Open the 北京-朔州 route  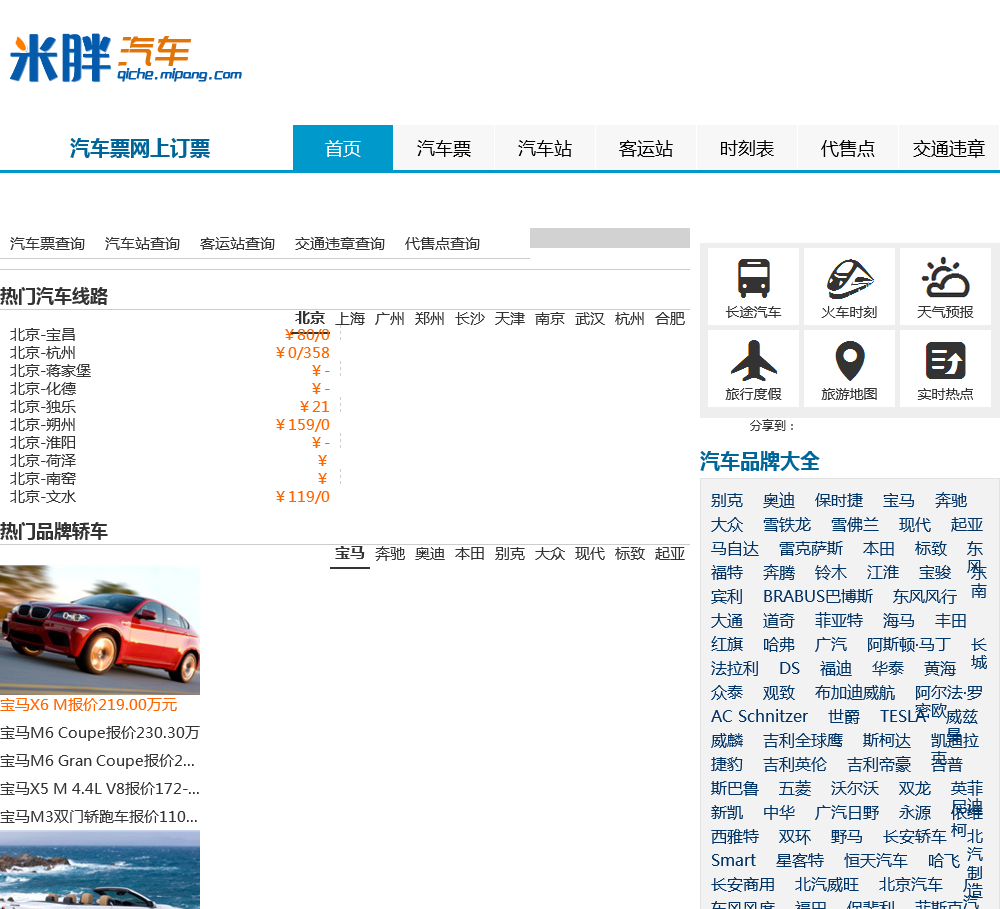[43, 424]
